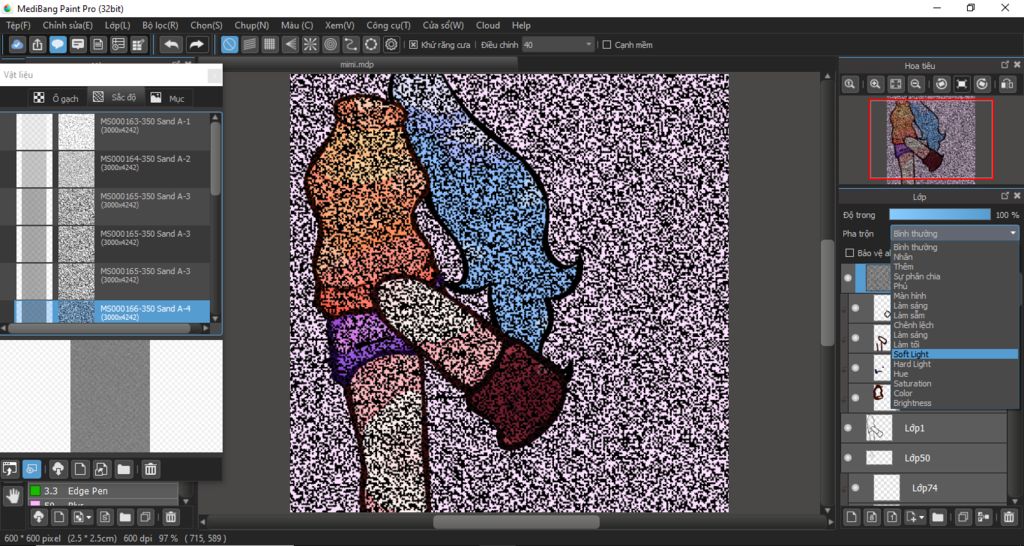Click the undo arrow button
Image resolution: width=1024 pixels, height=546 pixels.
point(172,44)
